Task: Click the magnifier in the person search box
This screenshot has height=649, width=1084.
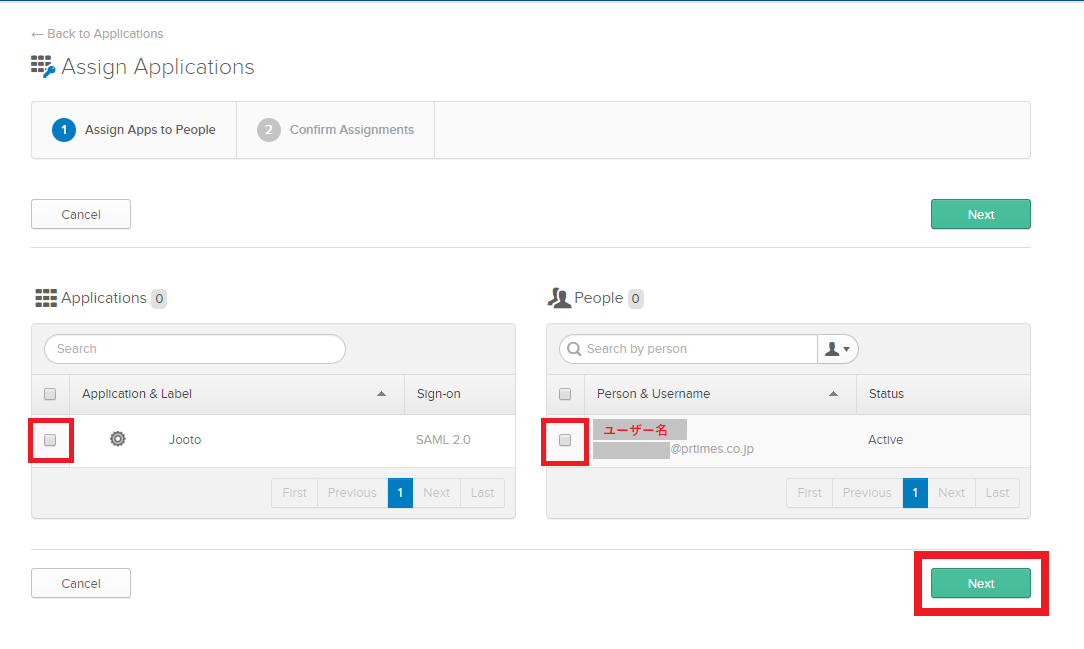Action: [574, 349]
